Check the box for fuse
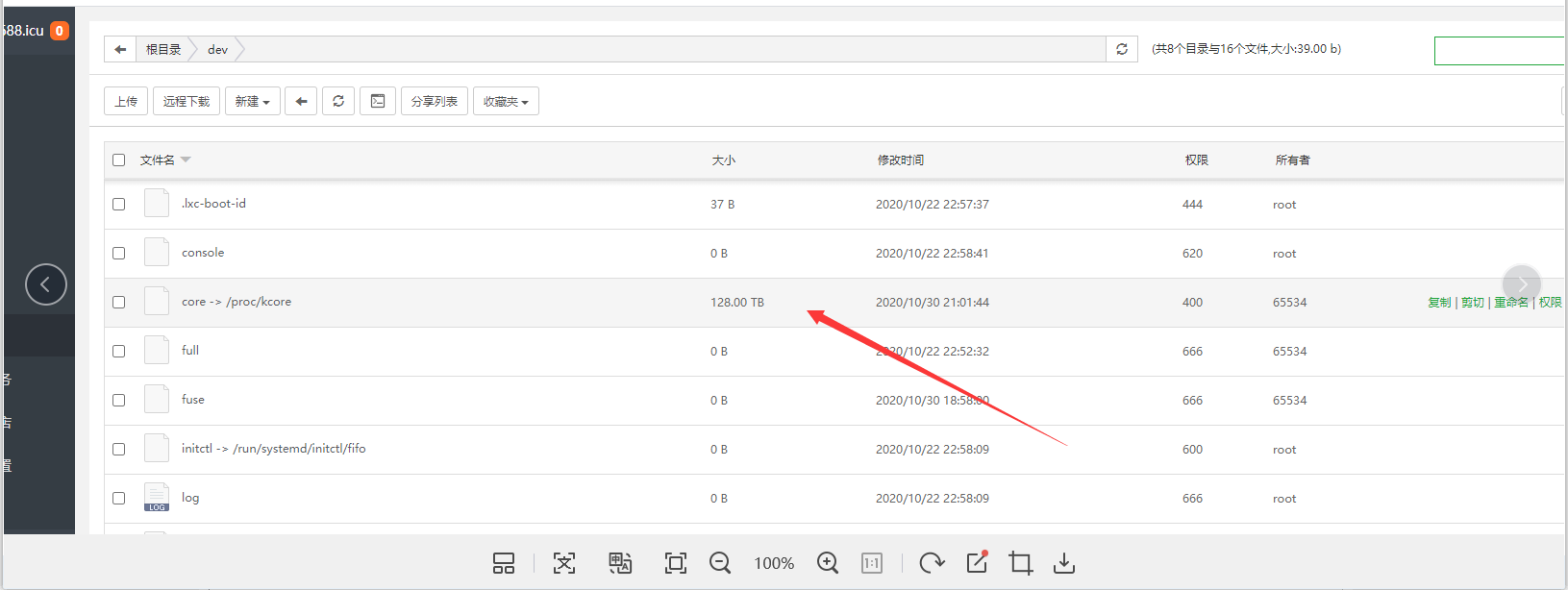Screen dimensions: 1568x590 pos(119,401)
